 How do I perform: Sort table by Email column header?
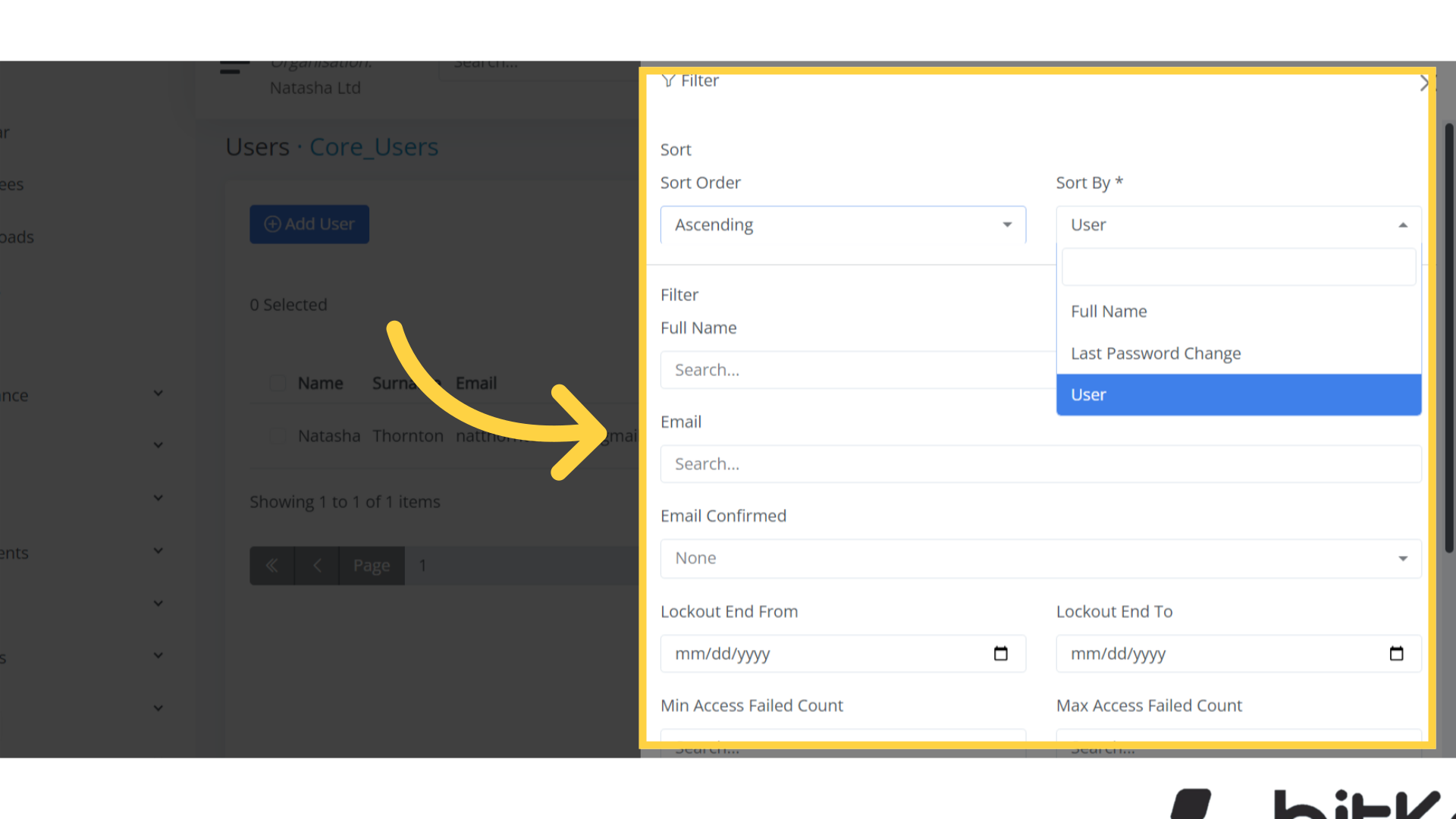pyautogui.click(x=476, y=384)
